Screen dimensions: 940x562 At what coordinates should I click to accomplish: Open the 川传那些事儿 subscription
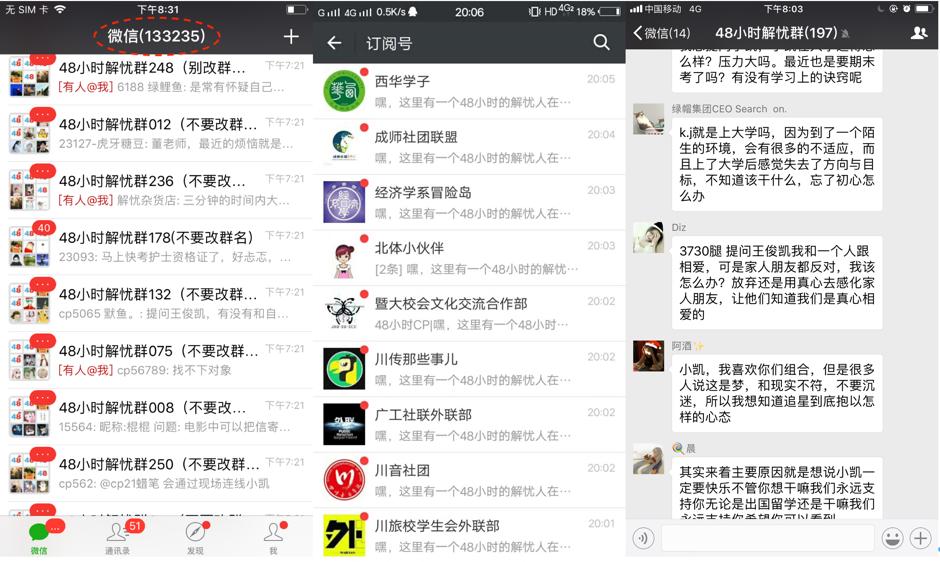[x=469, y=369]
